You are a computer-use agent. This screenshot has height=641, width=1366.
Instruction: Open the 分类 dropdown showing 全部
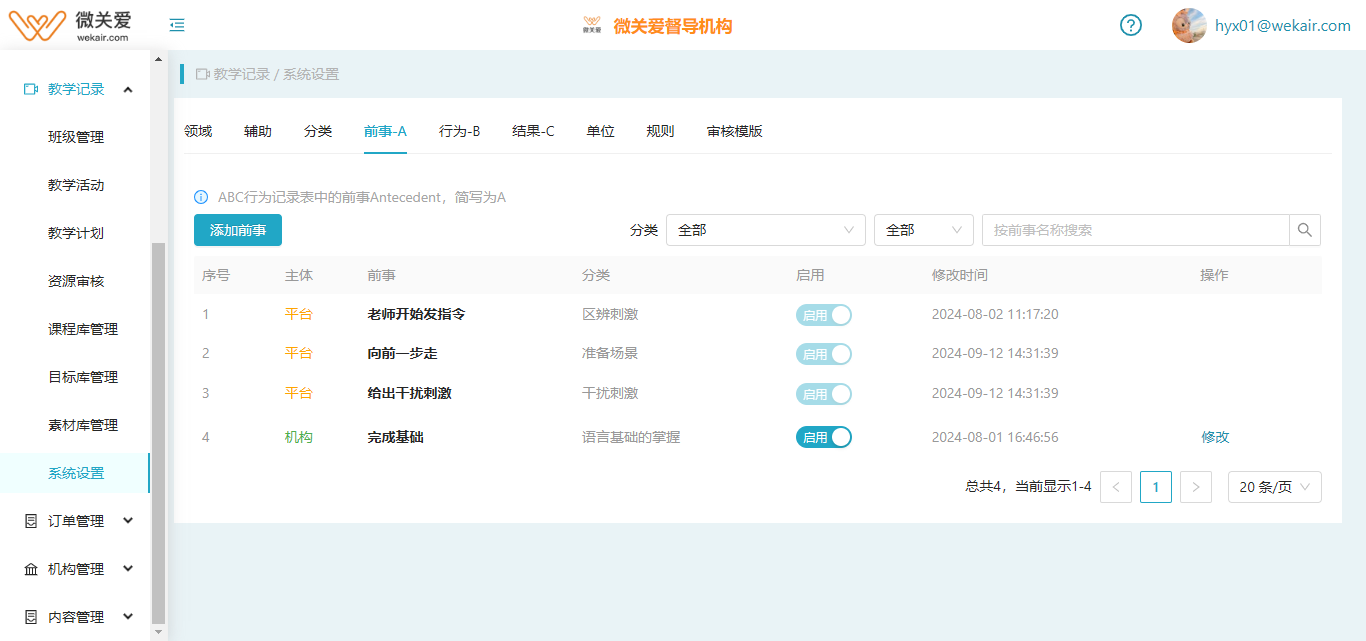[x=765, y=230]
